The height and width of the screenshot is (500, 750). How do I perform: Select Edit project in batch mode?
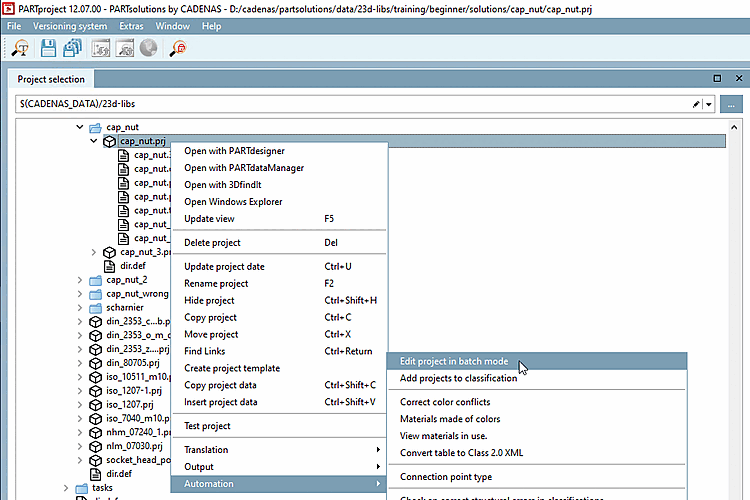point(454,361)
